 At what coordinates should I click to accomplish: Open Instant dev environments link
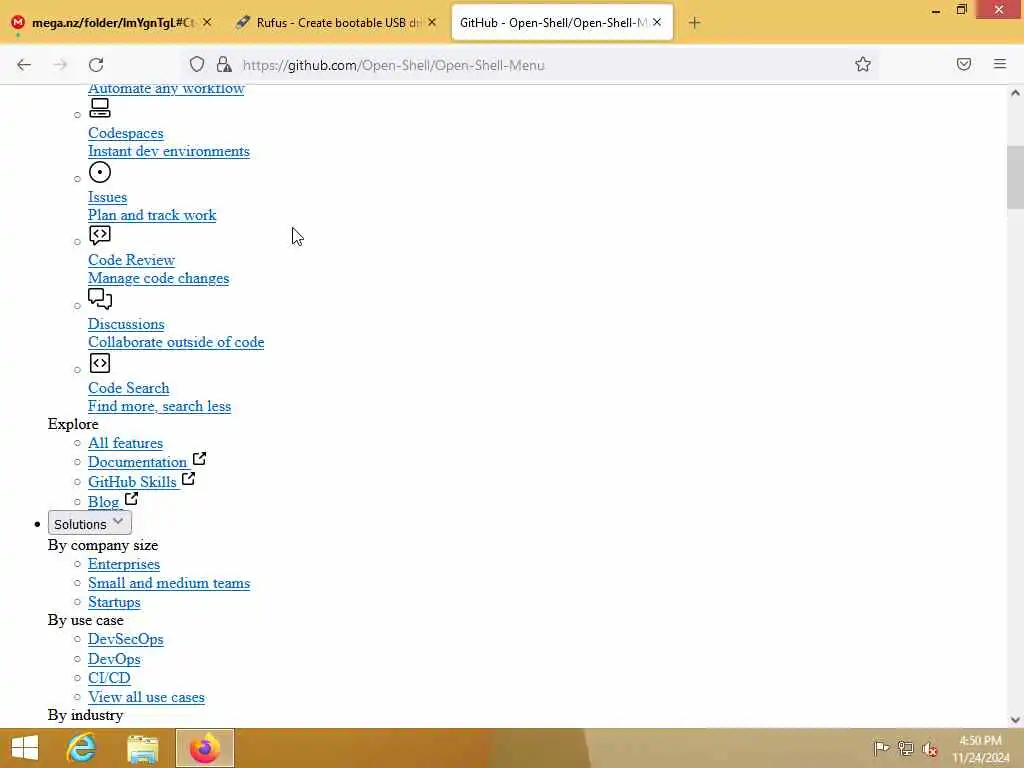(169, 152)
